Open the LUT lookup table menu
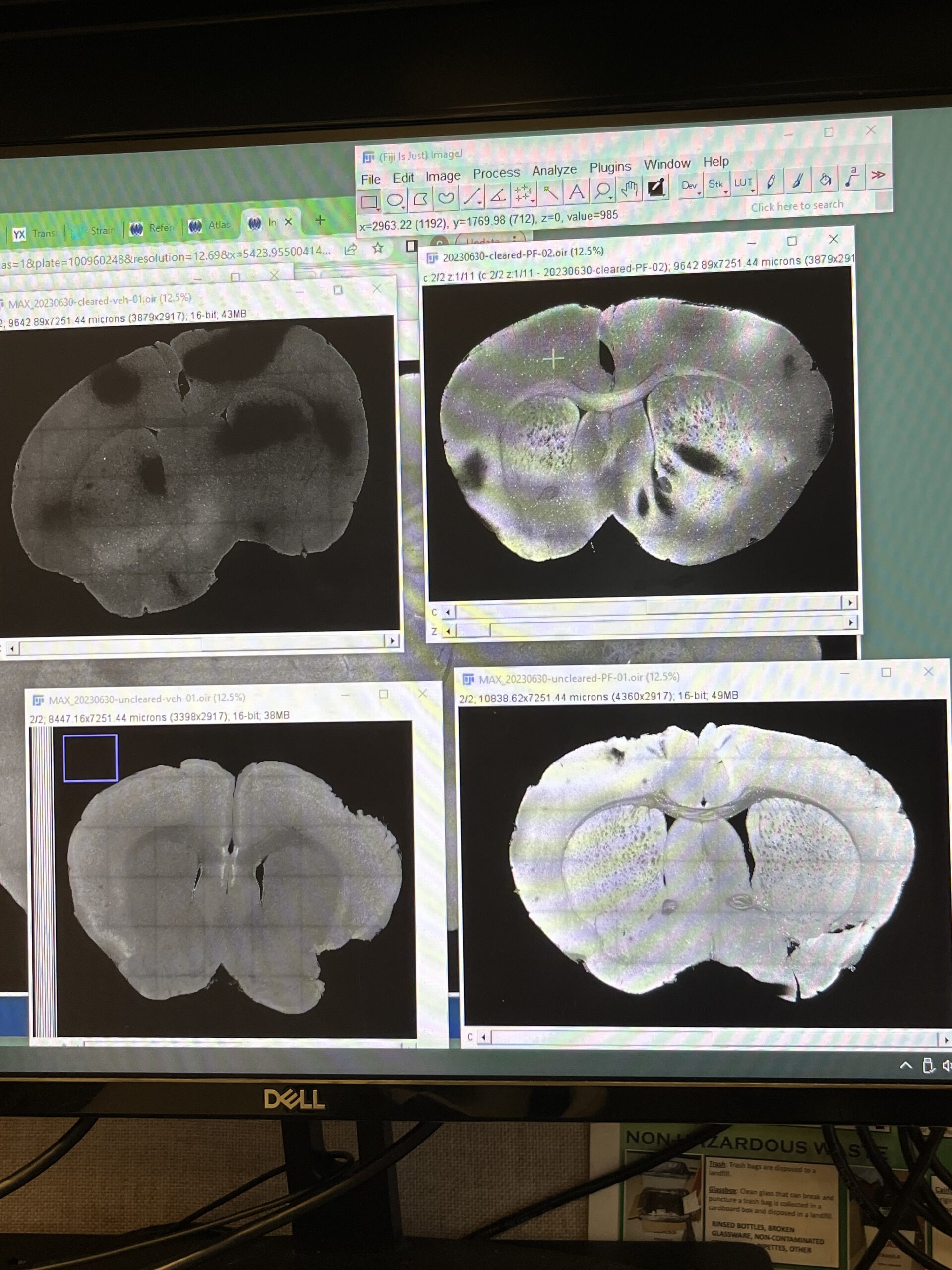The width and height of the screenshot is (952, 1270). click(x=744, y=183)
